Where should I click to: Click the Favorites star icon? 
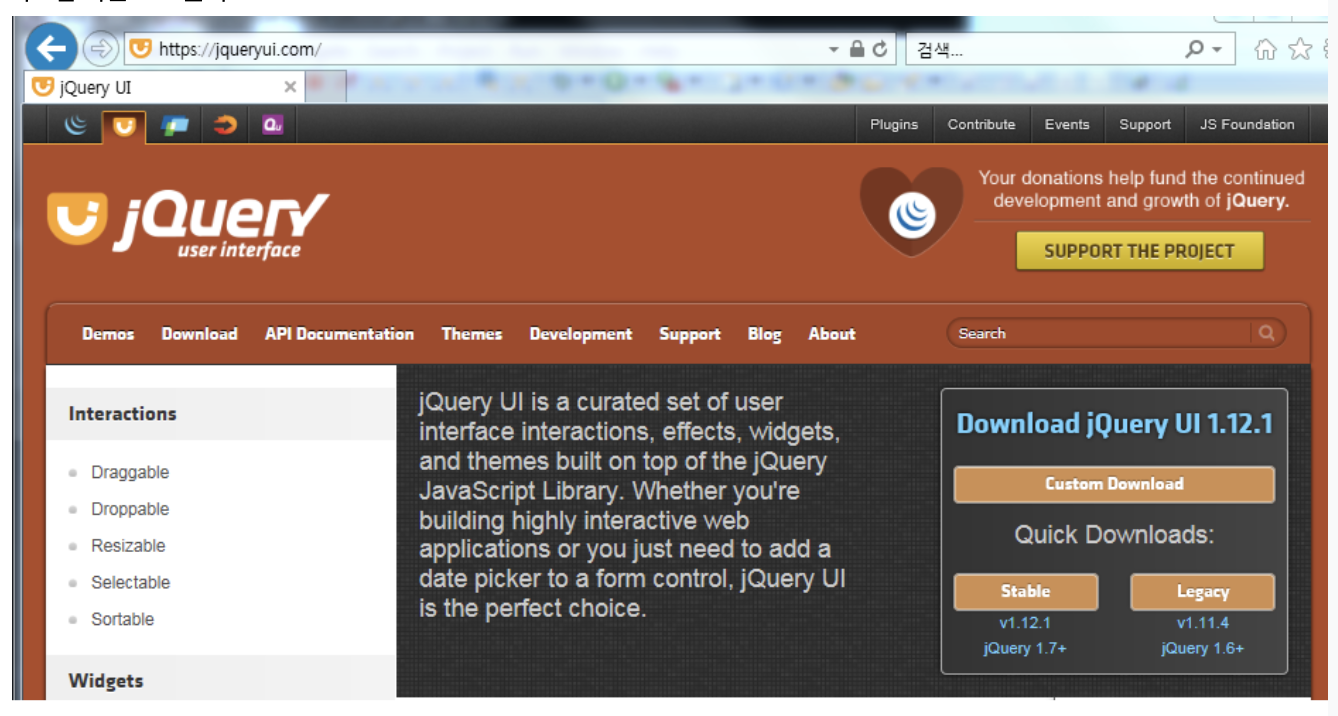pyautogui.click(x=1300, y=48)
